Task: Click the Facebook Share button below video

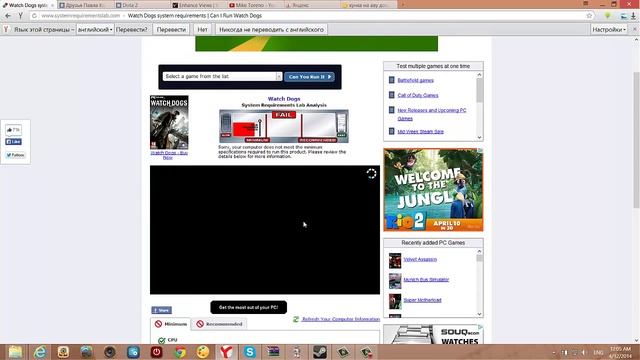Action: [x=161, y=310]
